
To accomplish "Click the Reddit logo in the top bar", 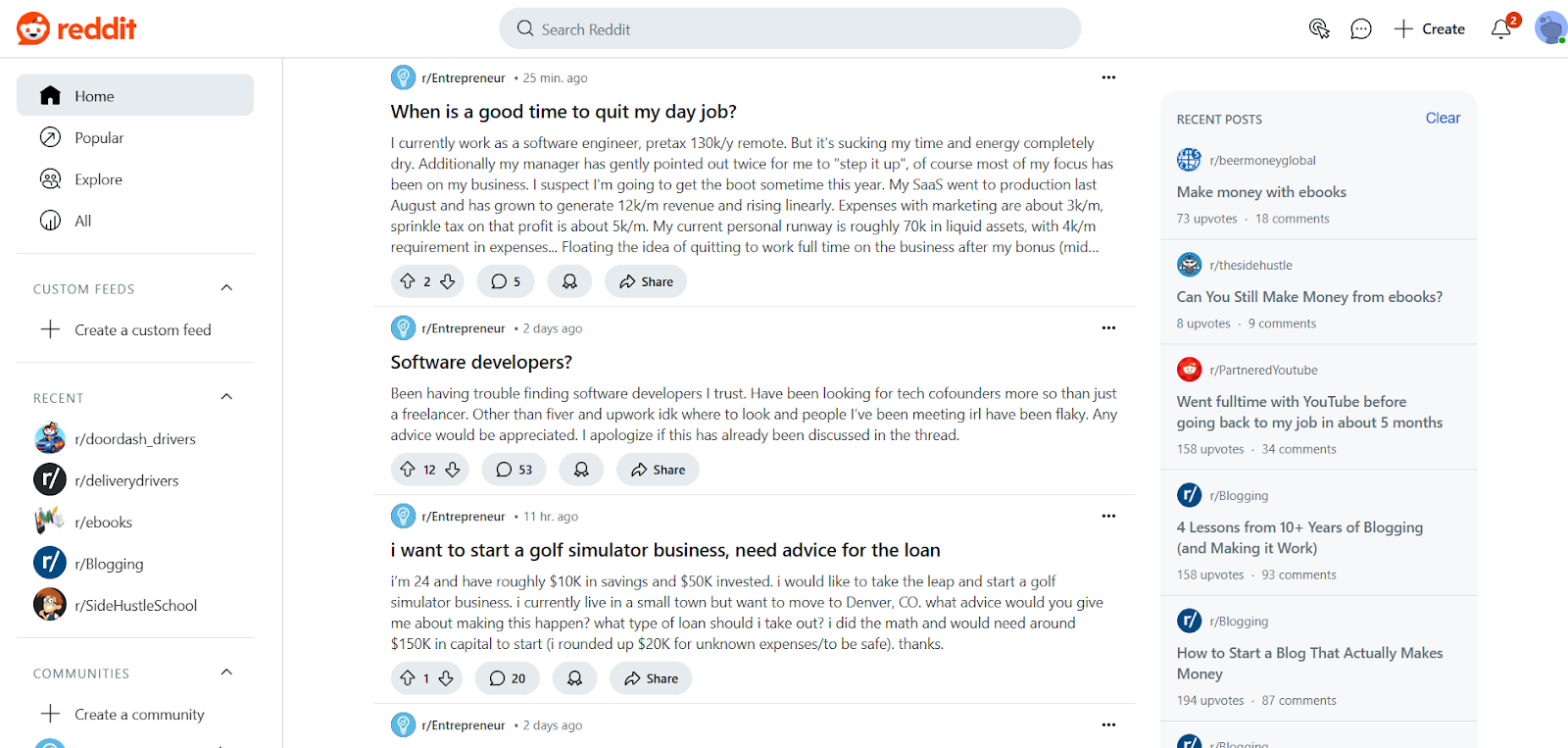I will pos(74,27).
